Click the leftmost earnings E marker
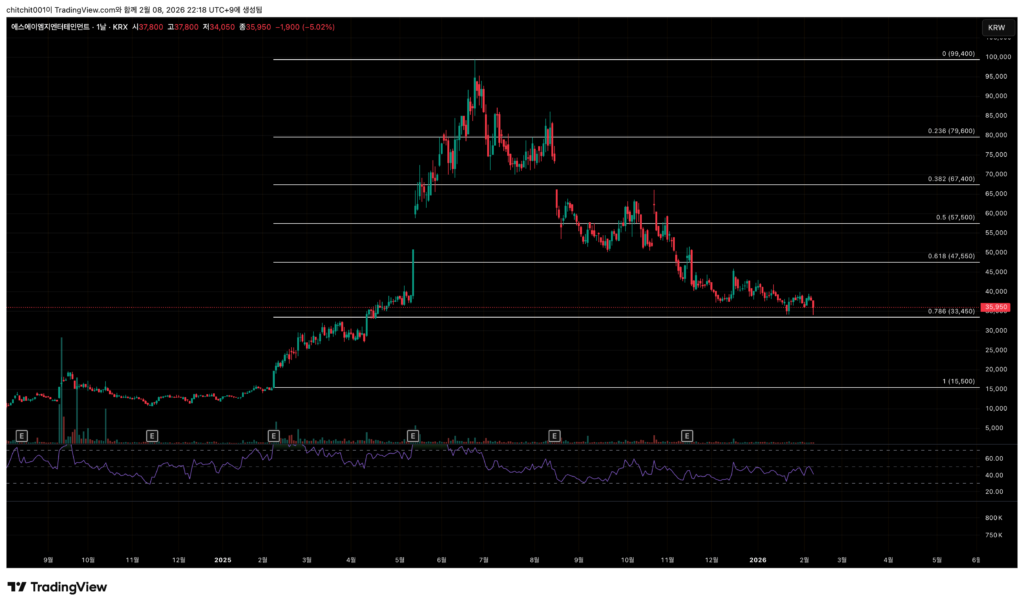The width and height of the screenshot is (1024, 606). tap(21, 436)
